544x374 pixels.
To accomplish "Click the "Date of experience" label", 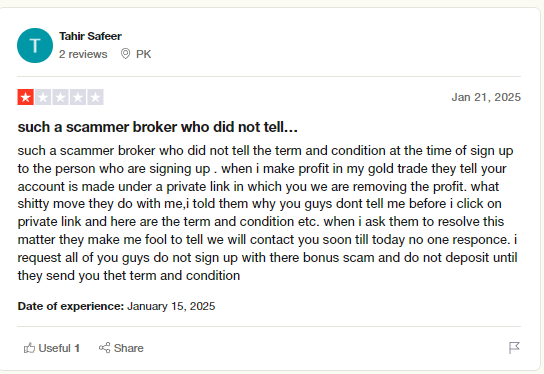I will point(71,306).
